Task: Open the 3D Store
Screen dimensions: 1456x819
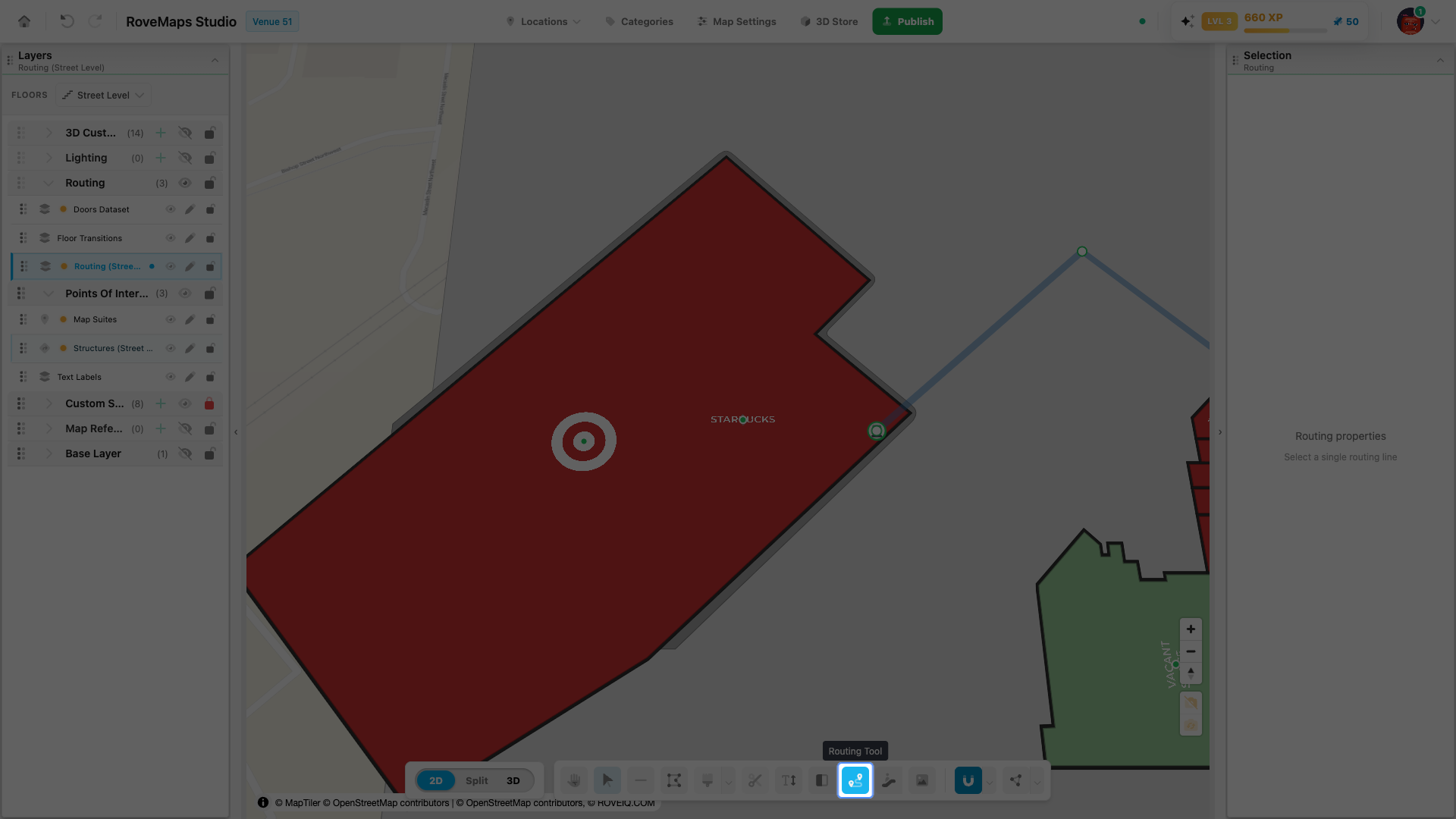Action: [830, 21]
